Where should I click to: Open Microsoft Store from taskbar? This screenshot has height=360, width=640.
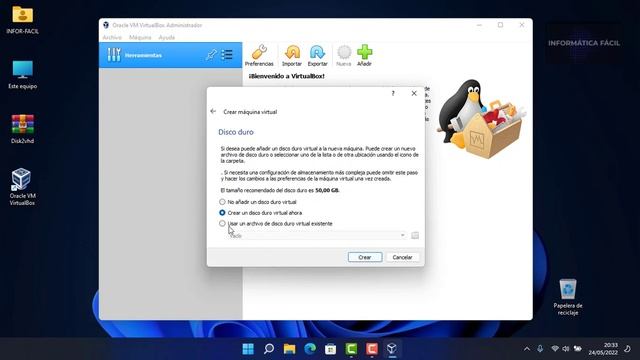click(x=331, y=349)
